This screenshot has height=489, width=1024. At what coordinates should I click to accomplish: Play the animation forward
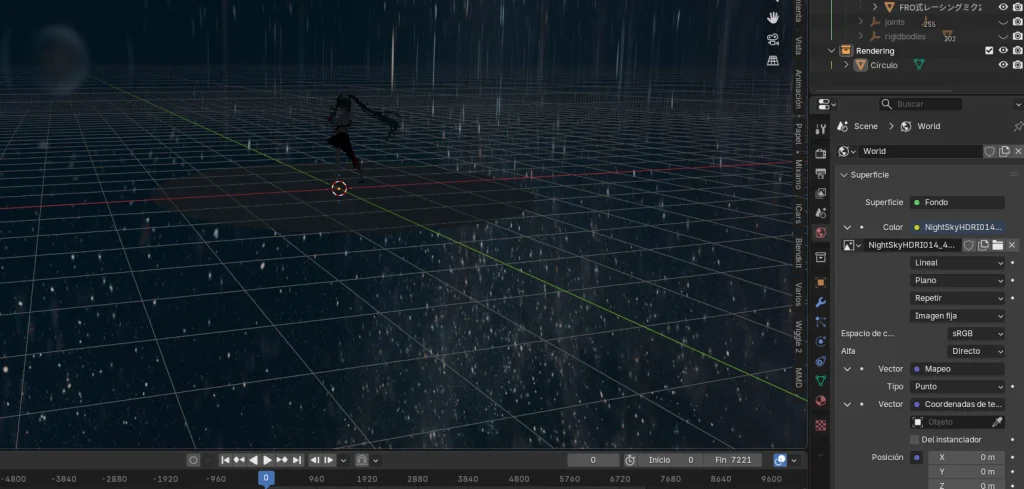pyautogui.click(x=267, y=460)
